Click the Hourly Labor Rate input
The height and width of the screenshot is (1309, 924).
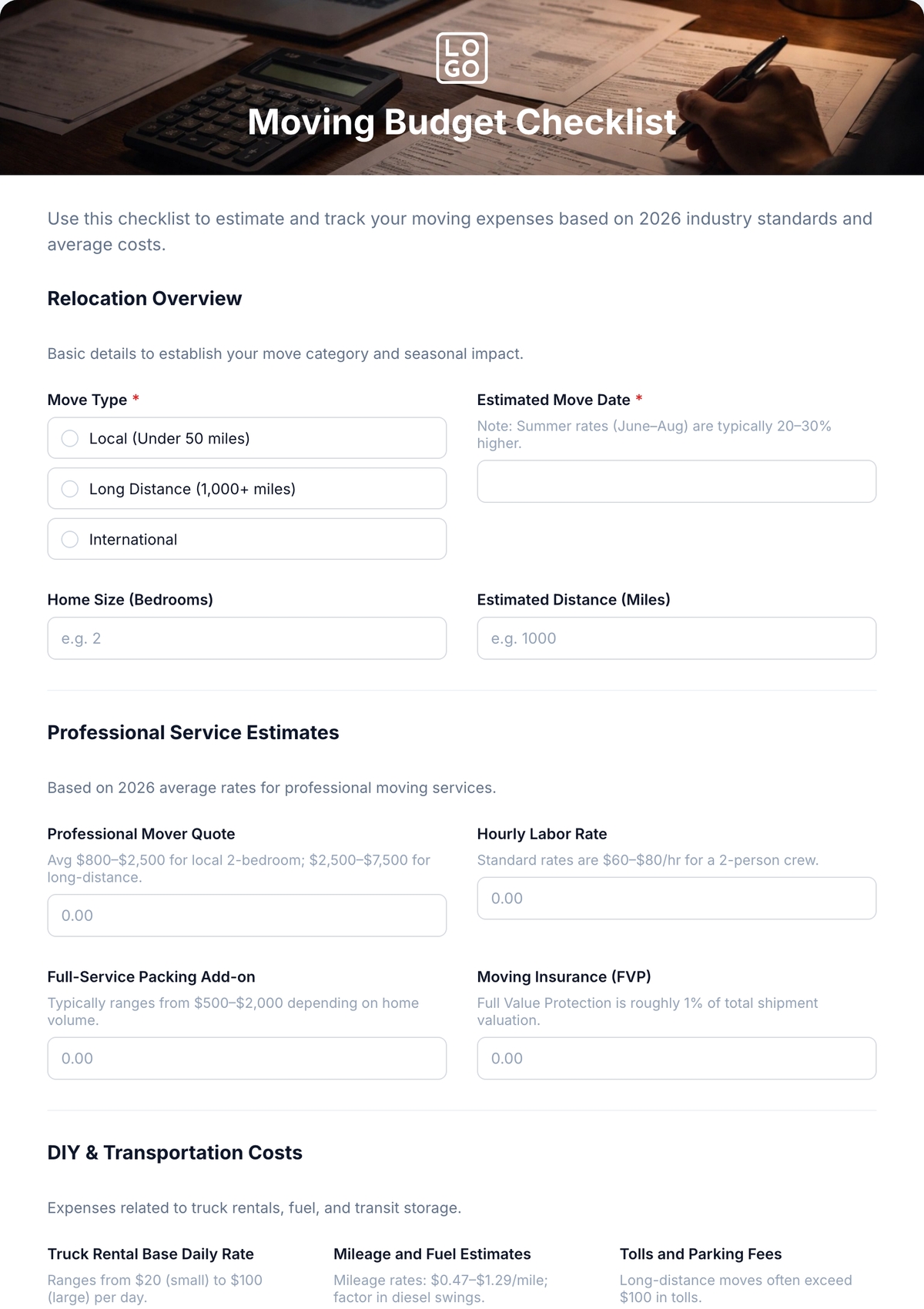point(677,898)
